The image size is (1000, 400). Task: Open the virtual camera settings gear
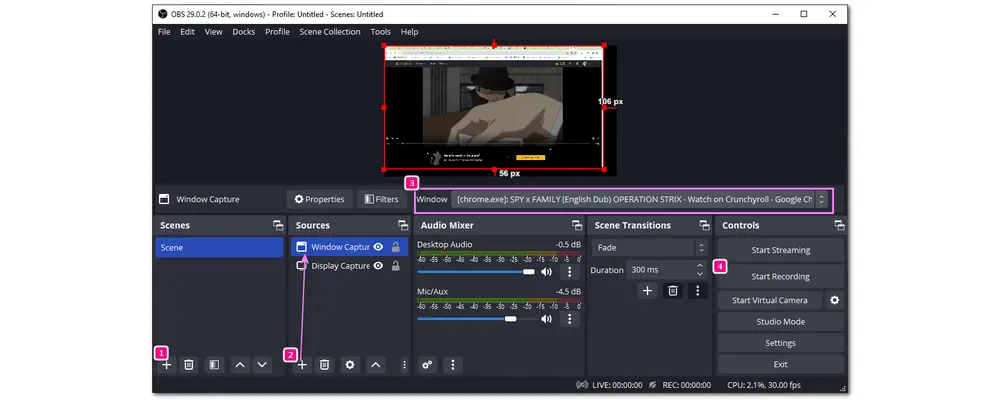coord(835,300)
